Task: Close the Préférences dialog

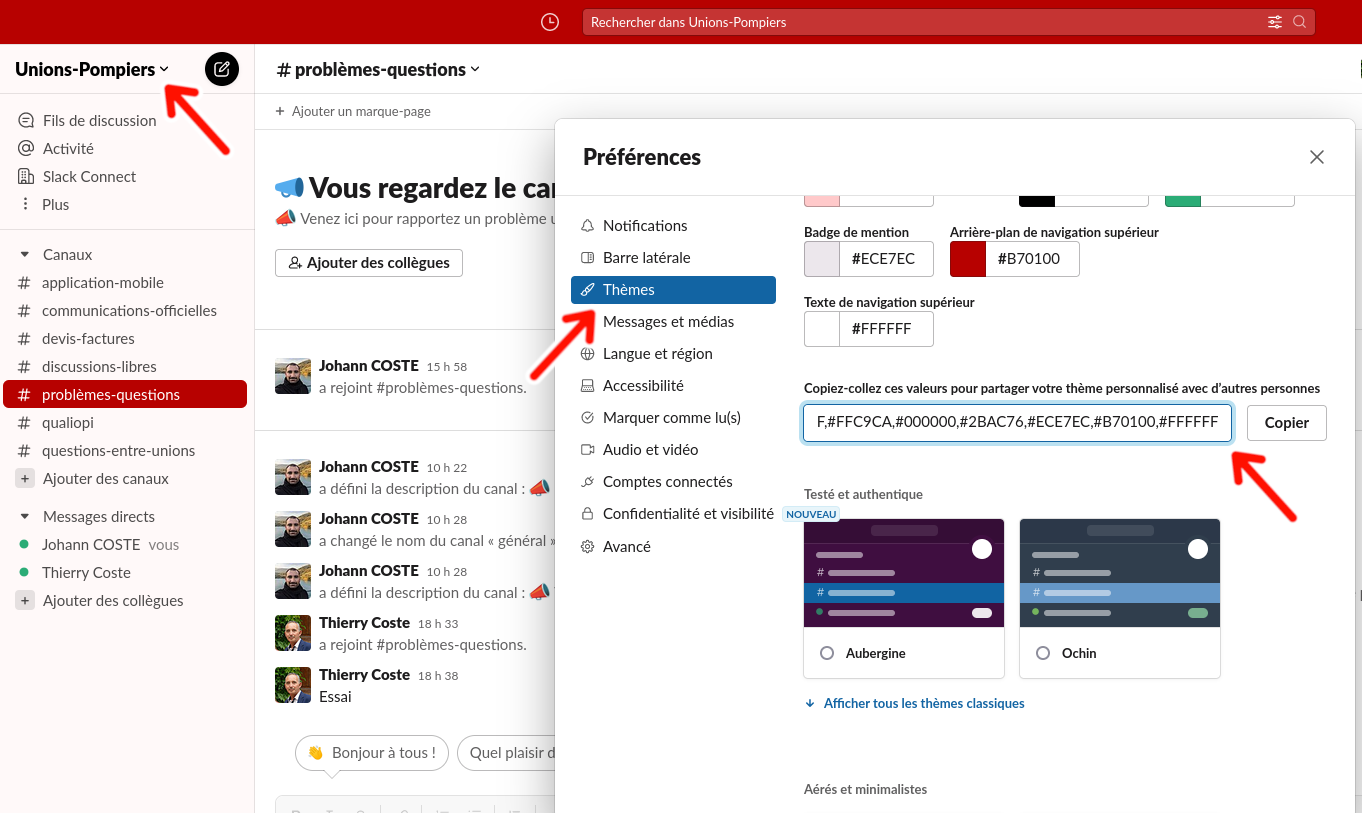Action: pyautogui.click(x=1317, y=157)
